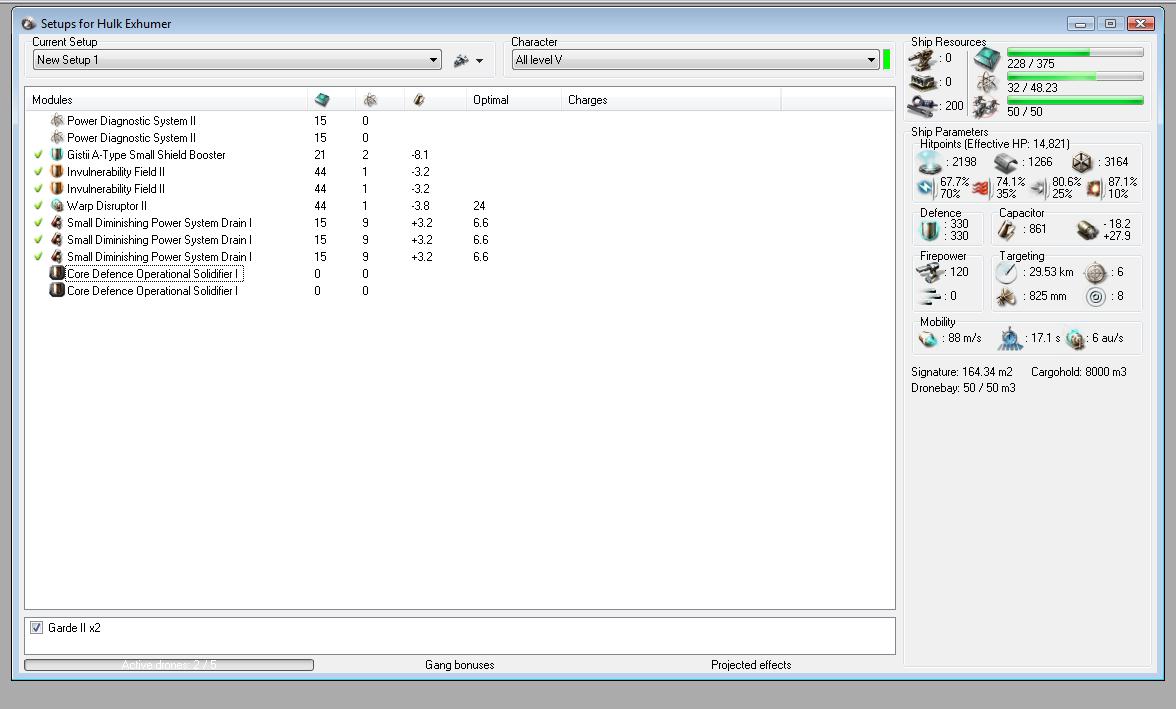Click the Warp Disruptor II module icon
1176x709 pixels.
[57, 206]
